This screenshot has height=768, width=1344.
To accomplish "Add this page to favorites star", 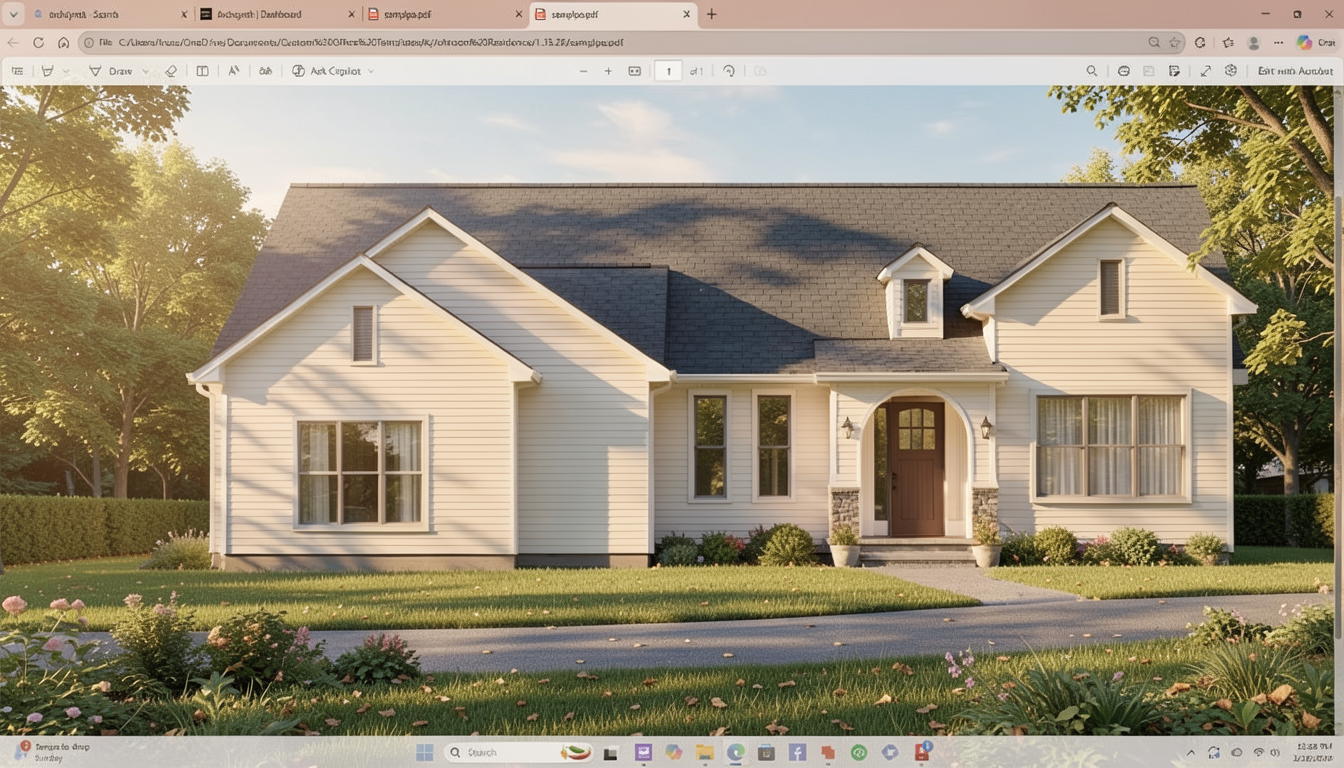I will click(1176, 43).
